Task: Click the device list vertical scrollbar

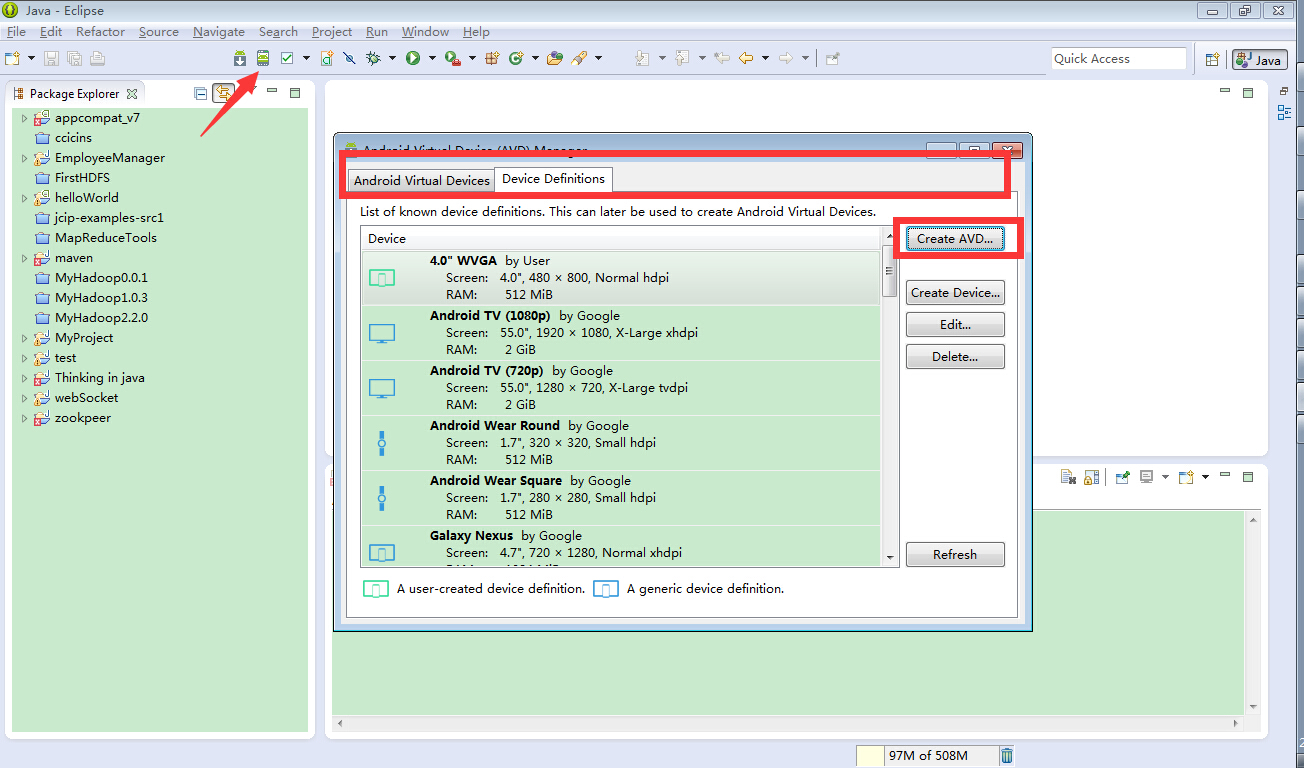Action: (x=889, y=397)
